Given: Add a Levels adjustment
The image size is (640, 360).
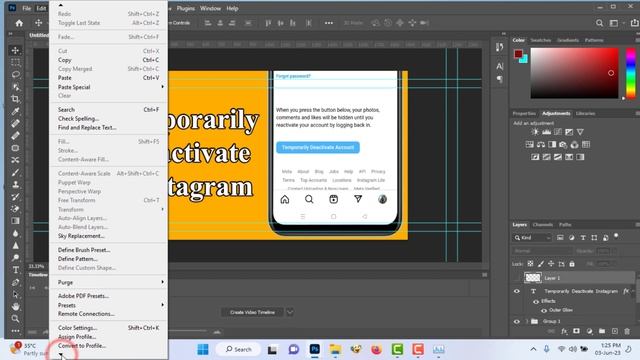Looking at the screenshot, I should 546,132.
